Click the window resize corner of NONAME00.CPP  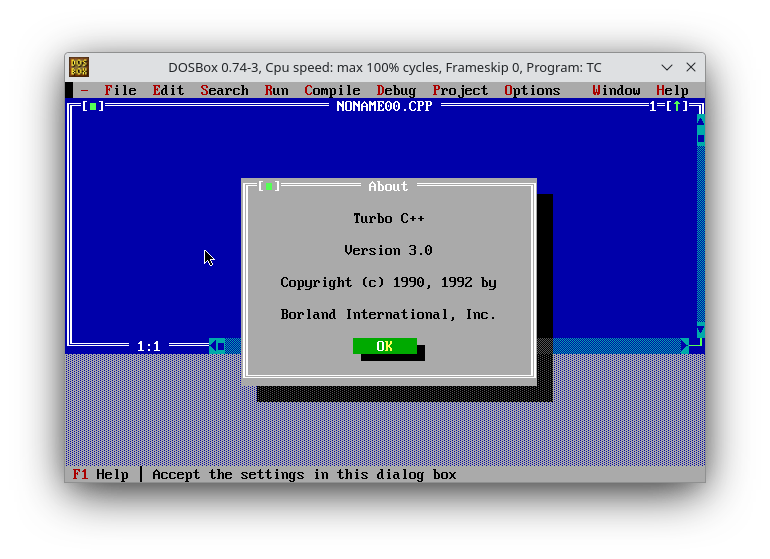click(697, 346)
